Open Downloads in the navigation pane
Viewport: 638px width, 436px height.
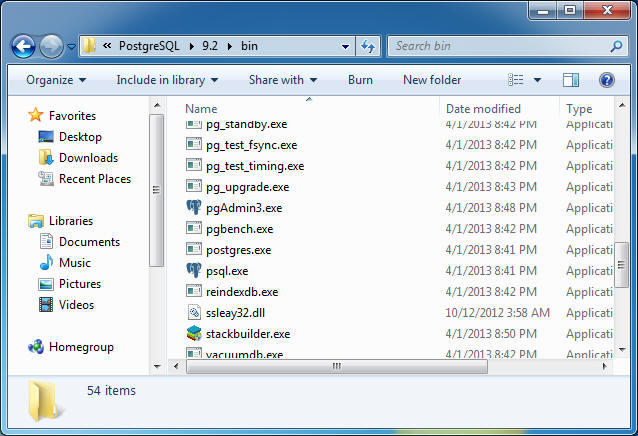(88, 158)
